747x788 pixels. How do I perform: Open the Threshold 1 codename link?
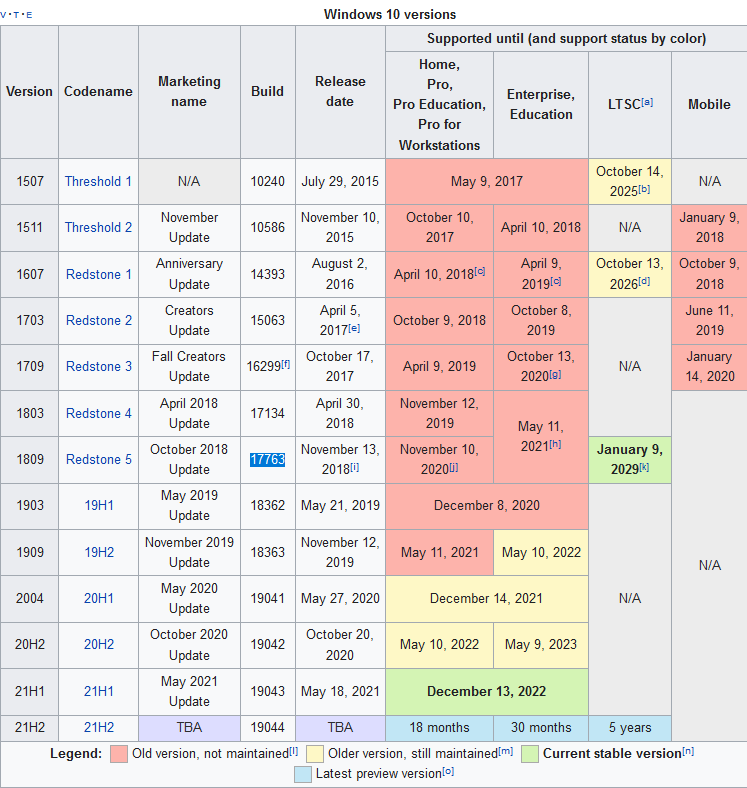(x=98, y=181)
